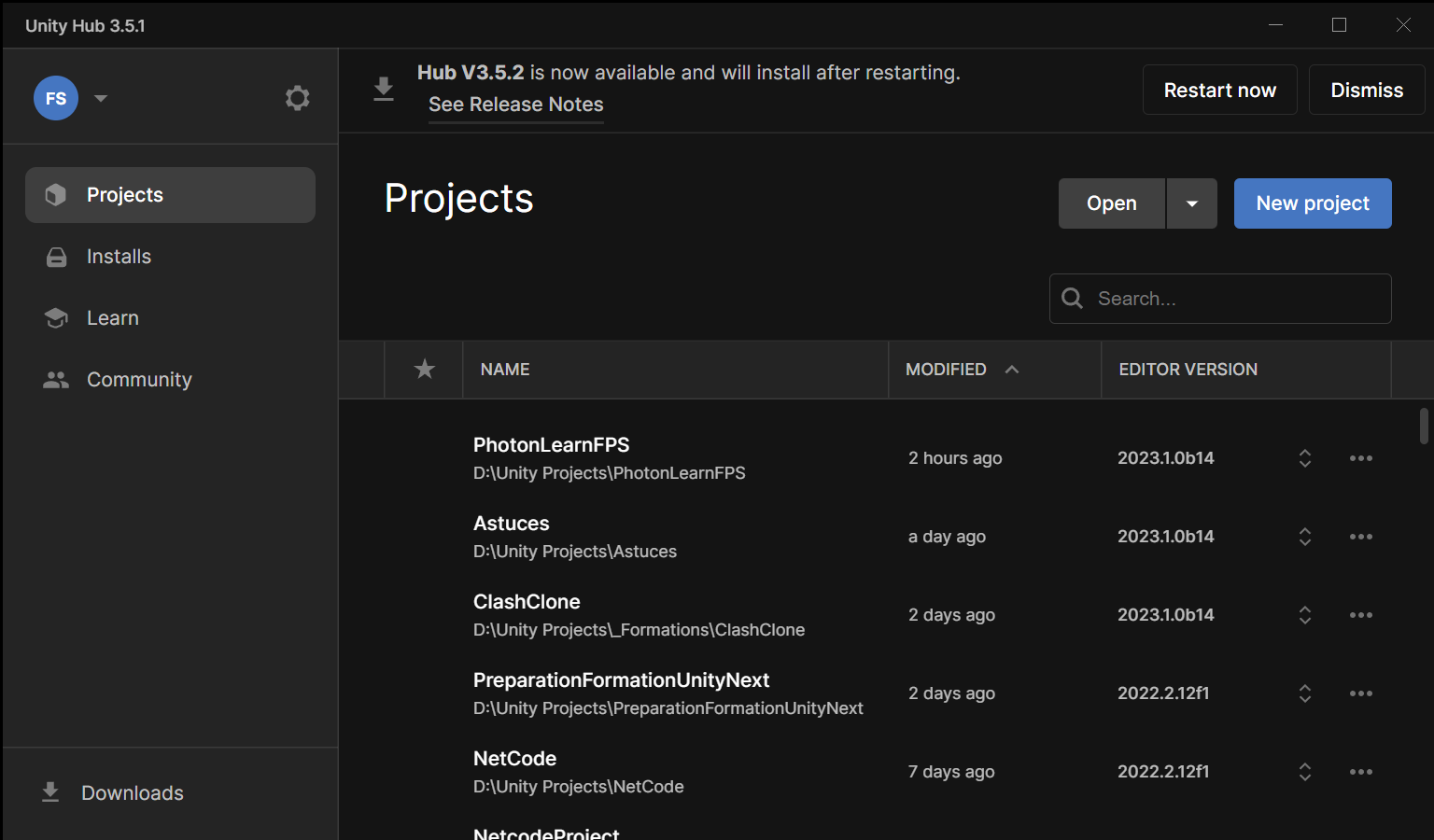Expand the account dropdown arrow
The image size is (1434, 840).
[x=101, y=98]
